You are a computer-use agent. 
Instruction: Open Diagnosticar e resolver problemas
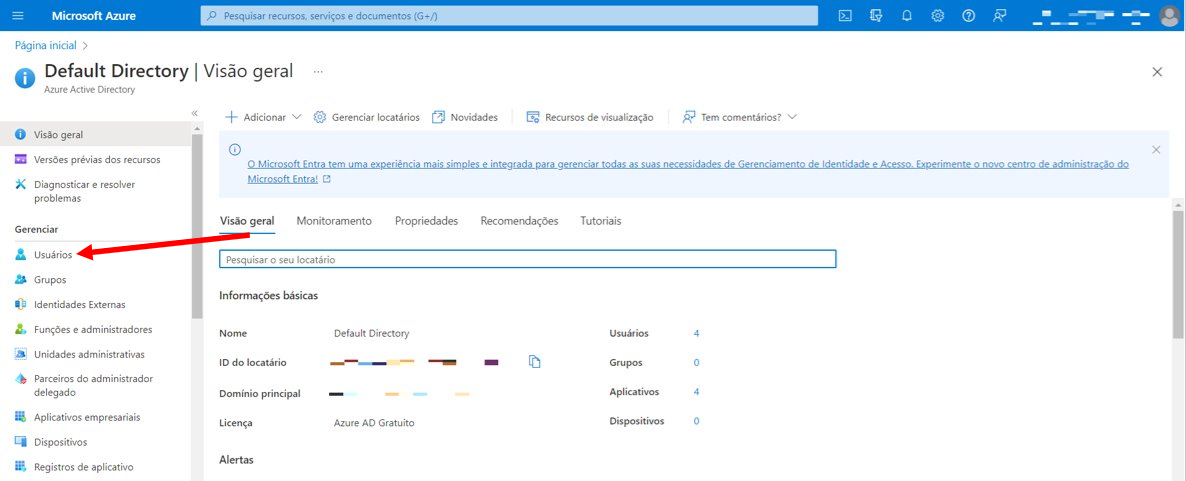tap(85, 191)
